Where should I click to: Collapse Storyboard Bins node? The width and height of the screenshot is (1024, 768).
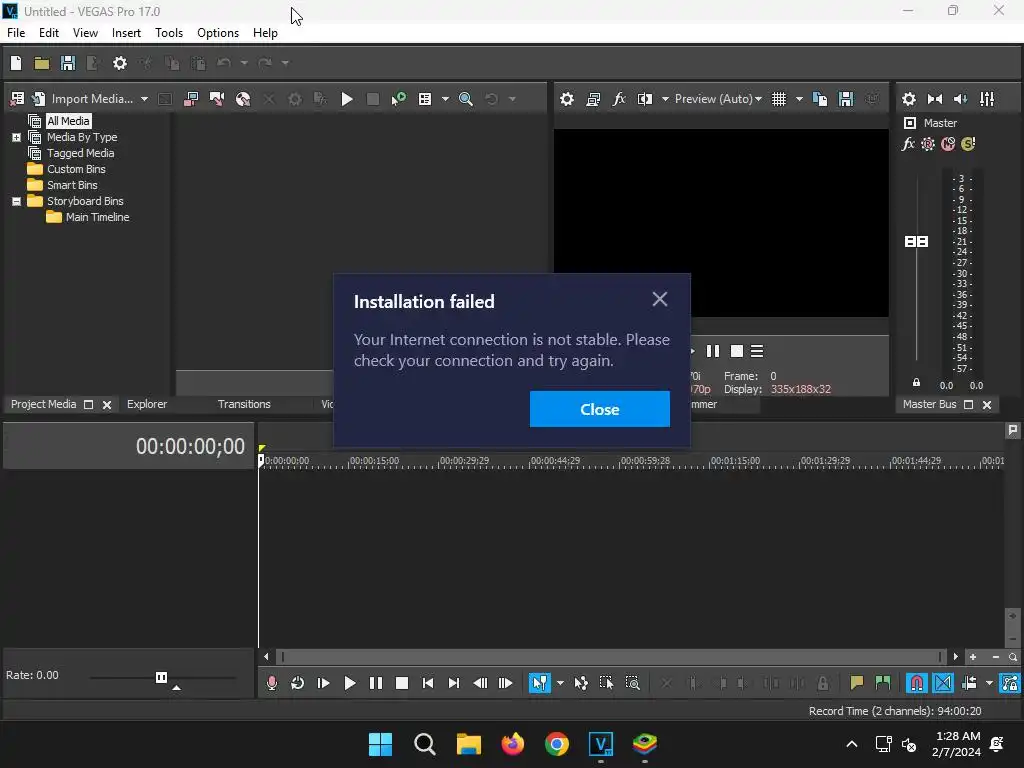[16, 202]
